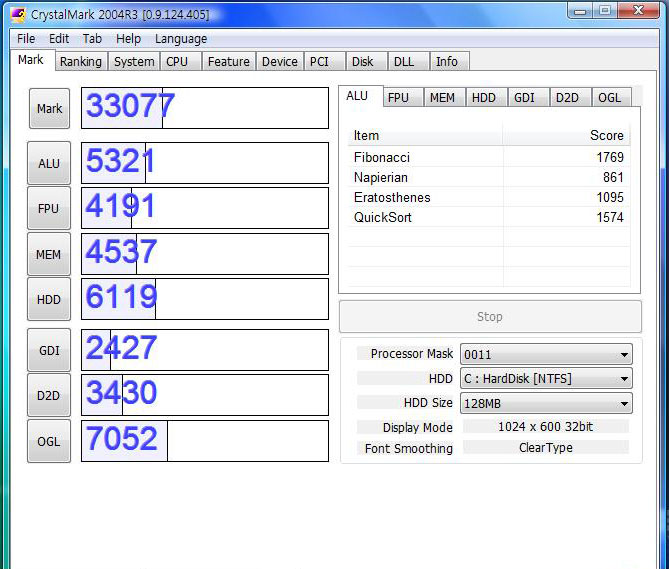Click the FPU score 4191 bar

click(205, 208)
